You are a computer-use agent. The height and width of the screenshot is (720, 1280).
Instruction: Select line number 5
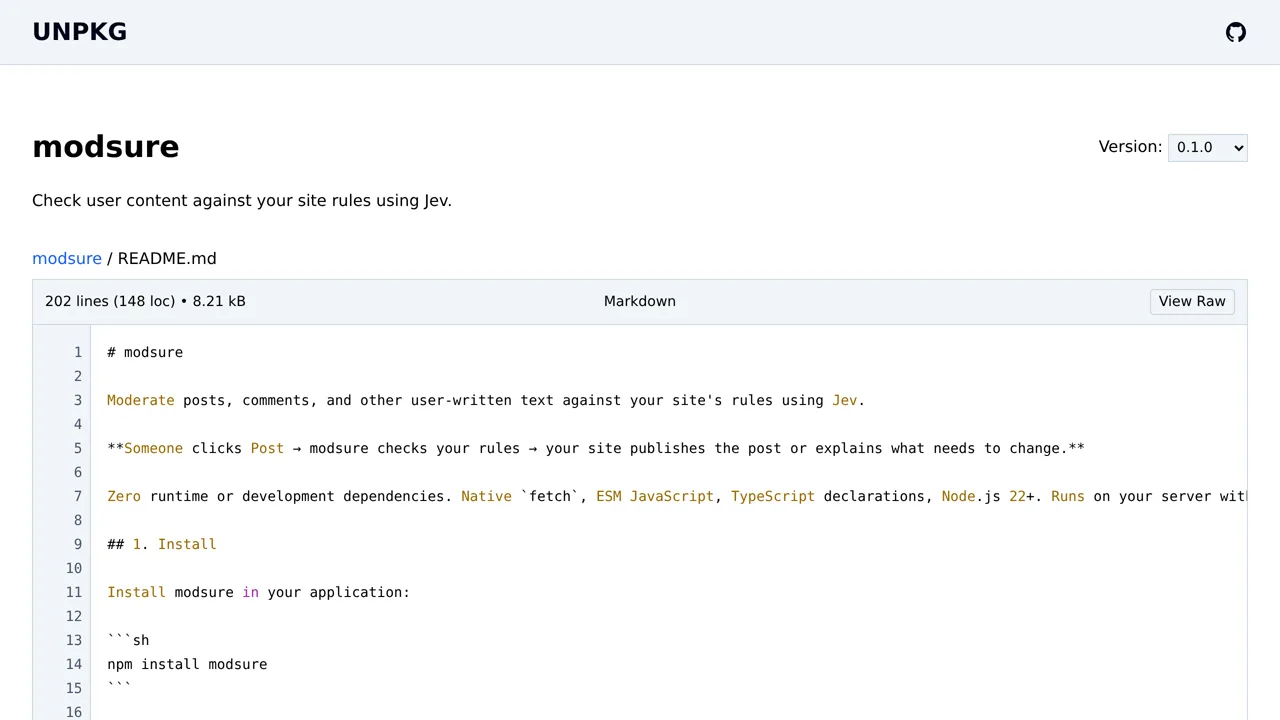(x=78, y=448)
